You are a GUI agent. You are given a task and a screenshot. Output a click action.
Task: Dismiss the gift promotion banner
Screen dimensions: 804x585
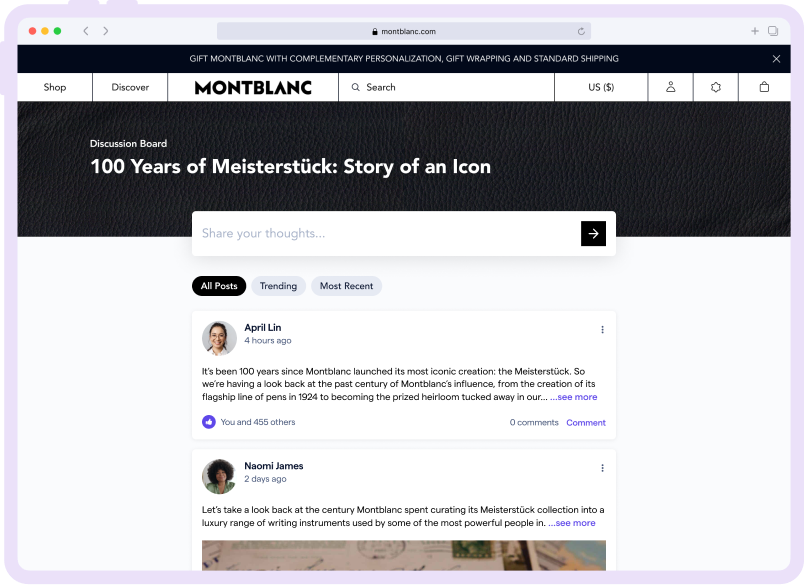(x=776, y=59)
